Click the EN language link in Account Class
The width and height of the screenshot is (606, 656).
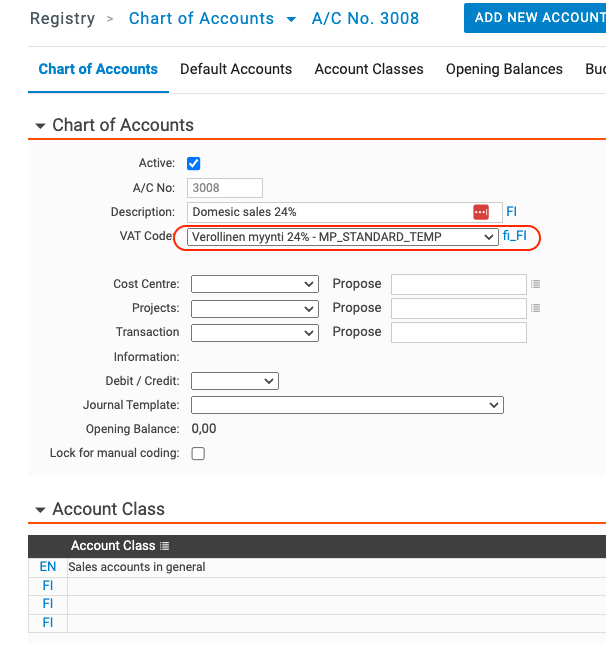coord(48,567)
